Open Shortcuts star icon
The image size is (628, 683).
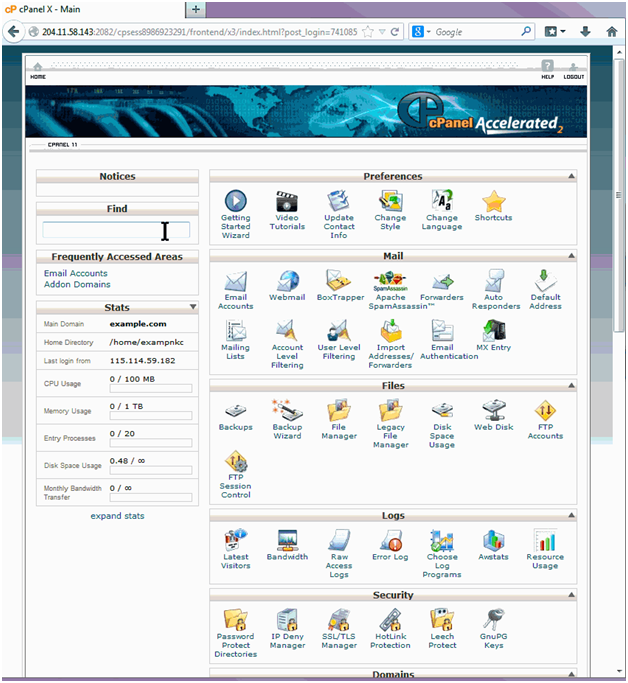pos(493,206)
